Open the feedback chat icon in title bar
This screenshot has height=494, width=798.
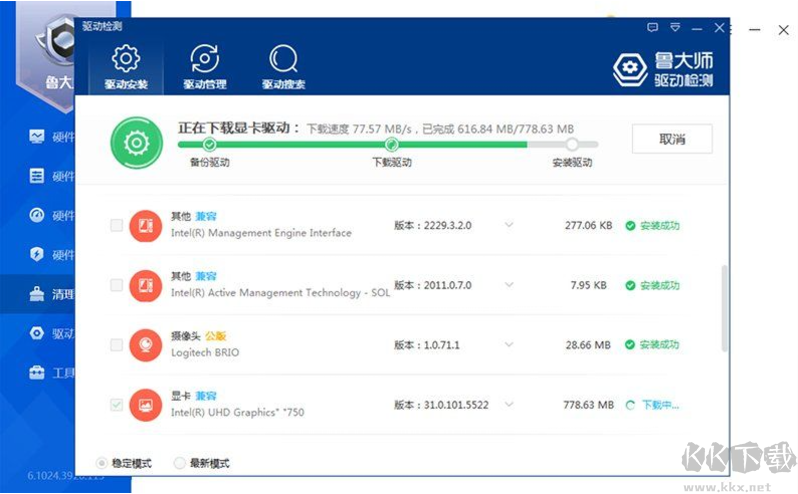[x=652, y=27]
